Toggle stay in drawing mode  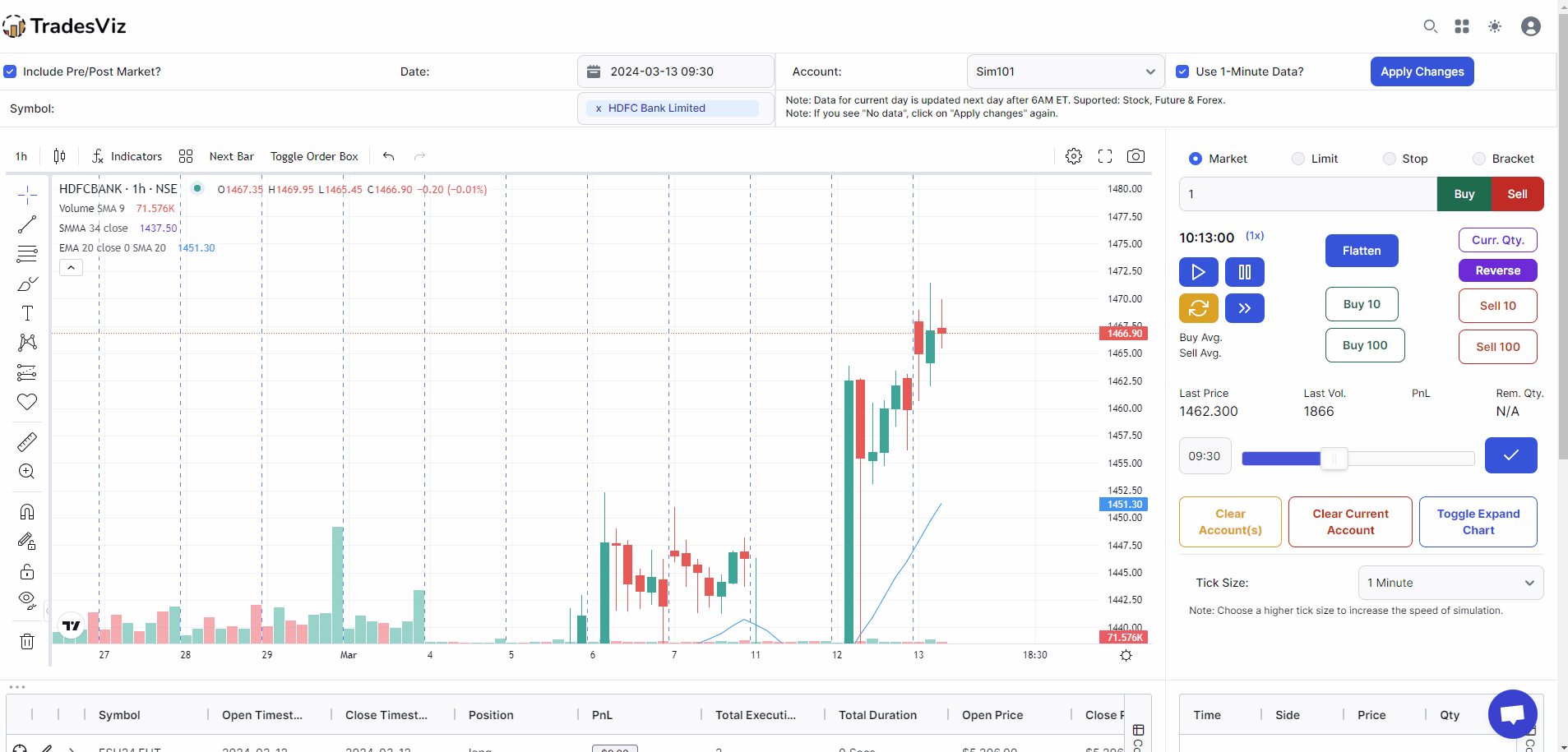click(27, 542)
